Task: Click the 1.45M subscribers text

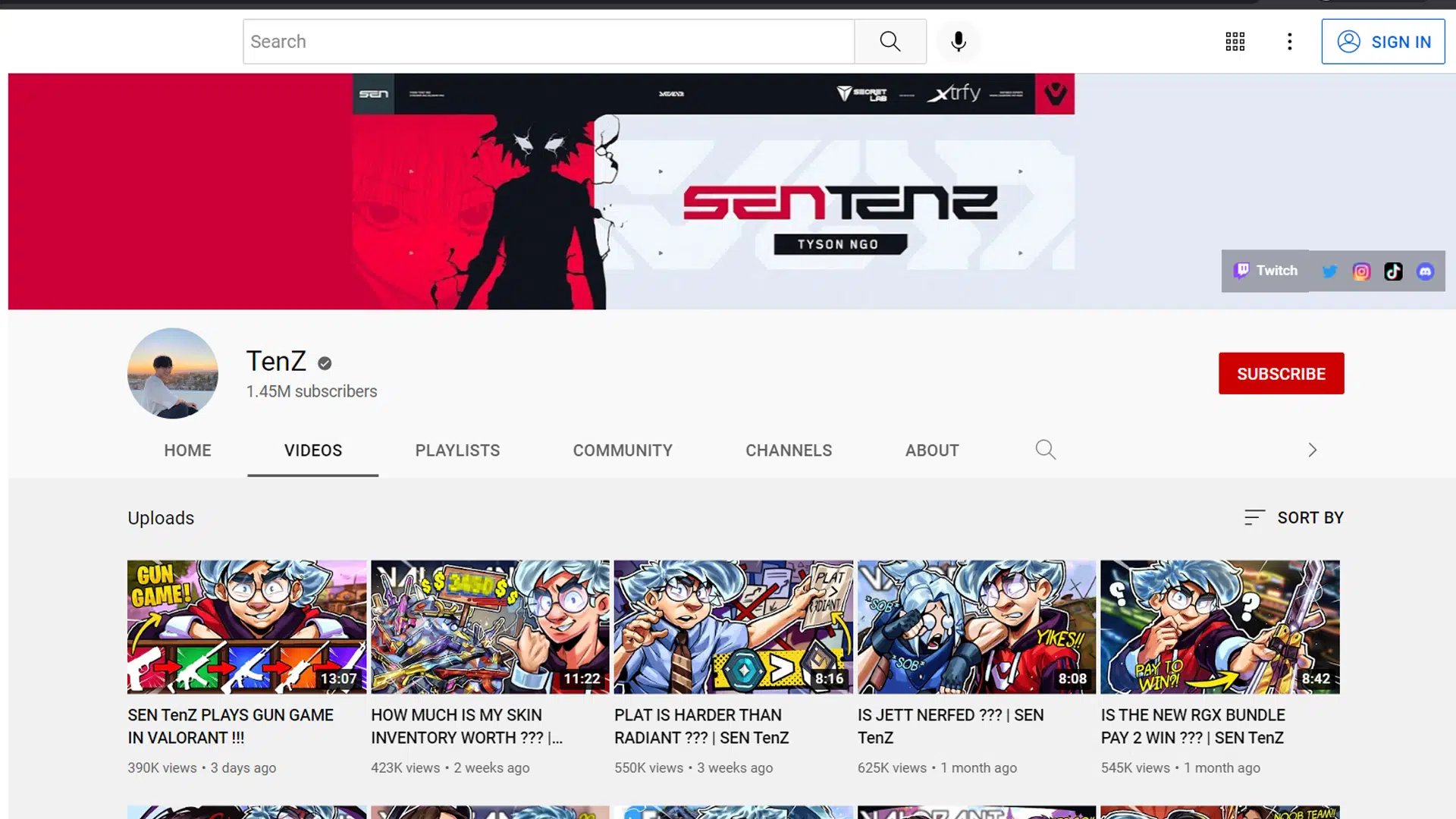Action: [311, 391]
